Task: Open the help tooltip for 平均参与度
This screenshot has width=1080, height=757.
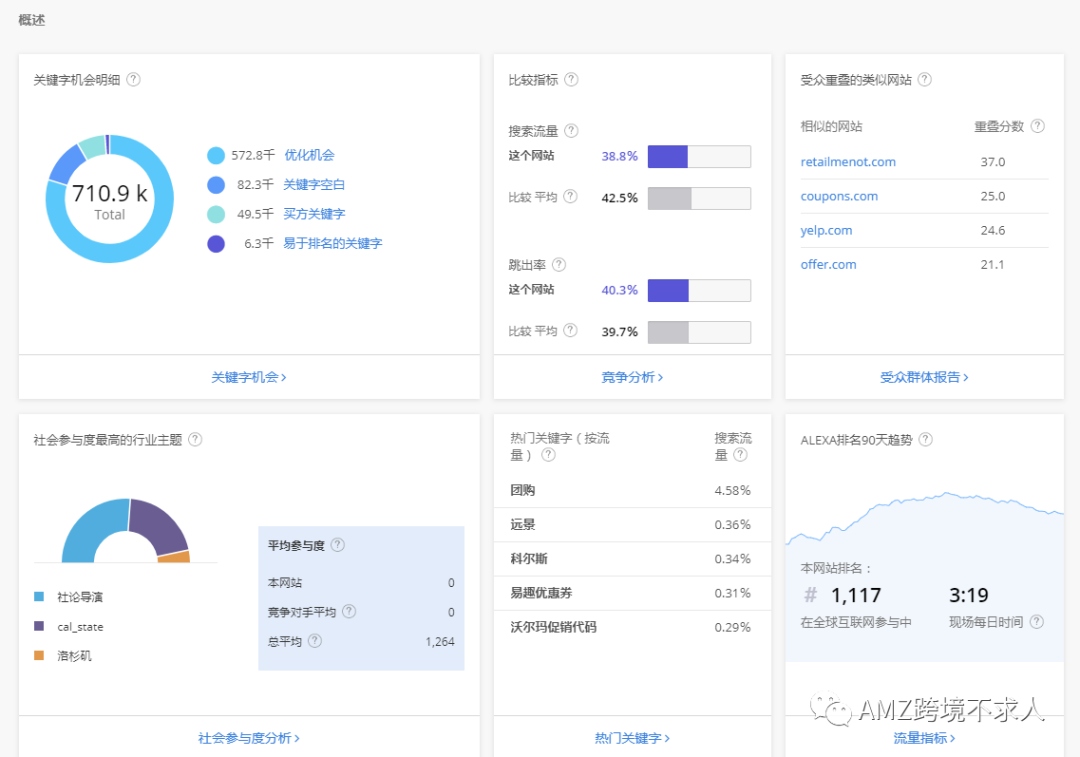Action: tap(339, 545)
